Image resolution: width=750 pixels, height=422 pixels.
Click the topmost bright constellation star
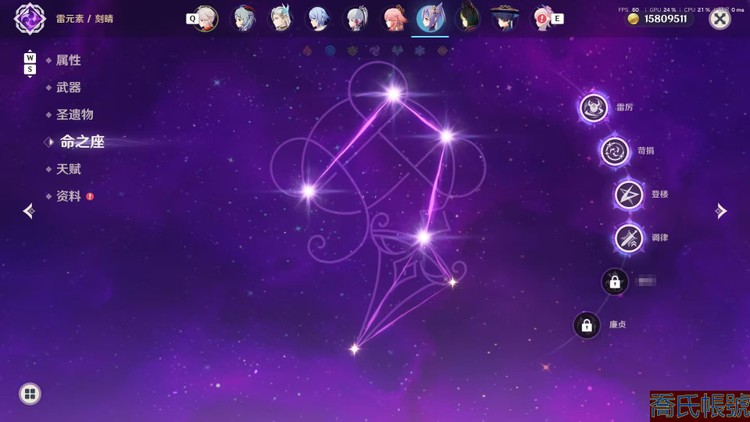click(x=393, y=94)
